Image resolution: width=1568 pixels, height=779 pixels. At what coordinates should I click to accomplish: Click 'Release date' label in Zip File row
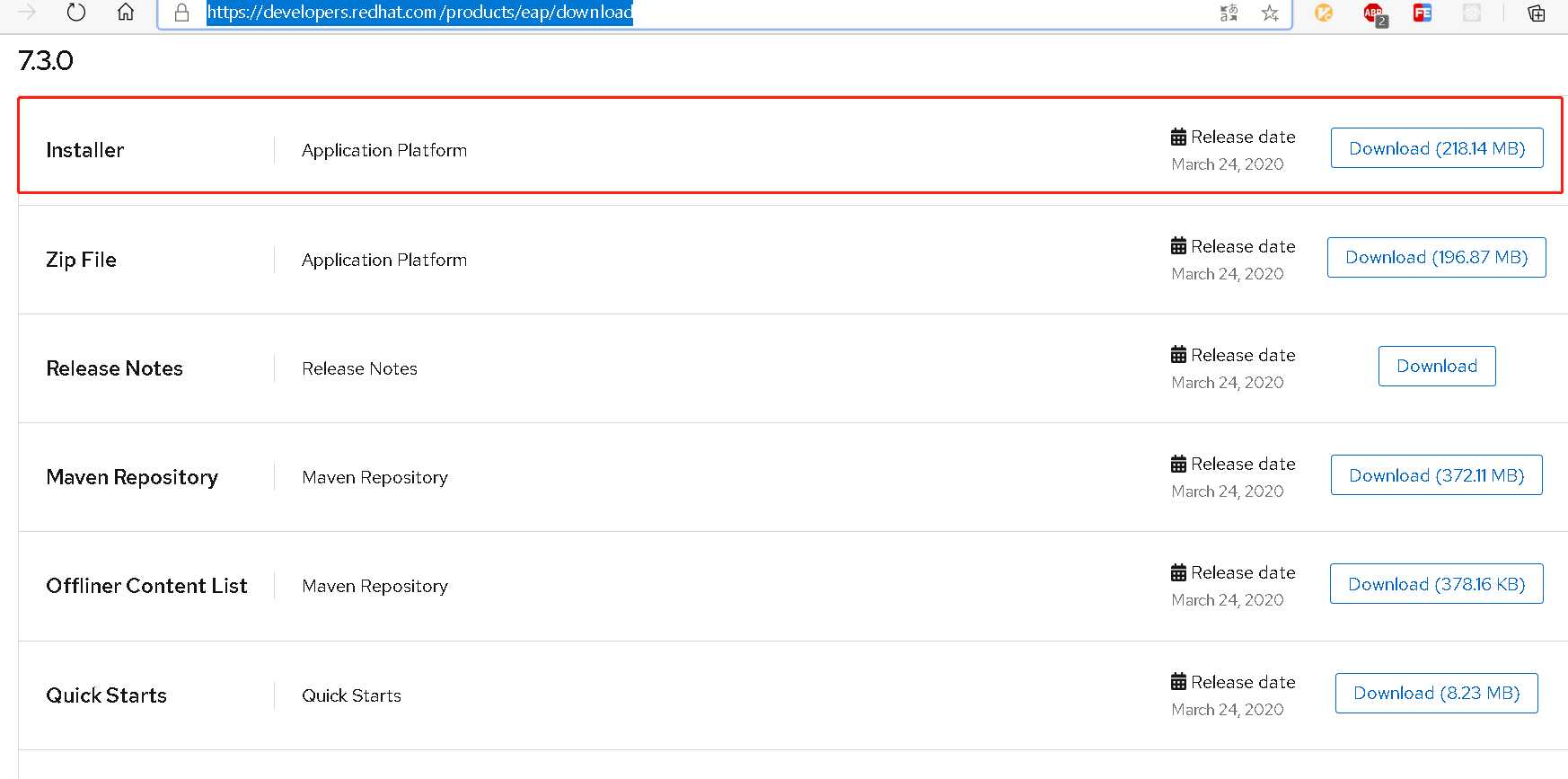click(x=1243, y=246)
